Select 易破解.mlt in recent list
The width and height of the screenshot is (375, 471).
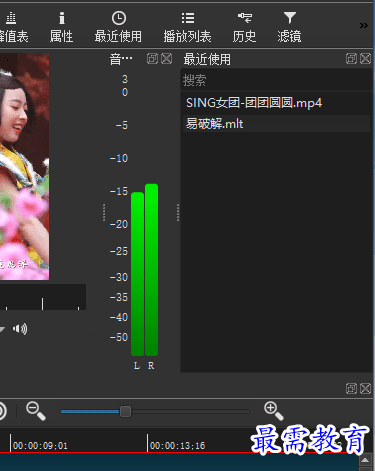[x=276, y=124]
